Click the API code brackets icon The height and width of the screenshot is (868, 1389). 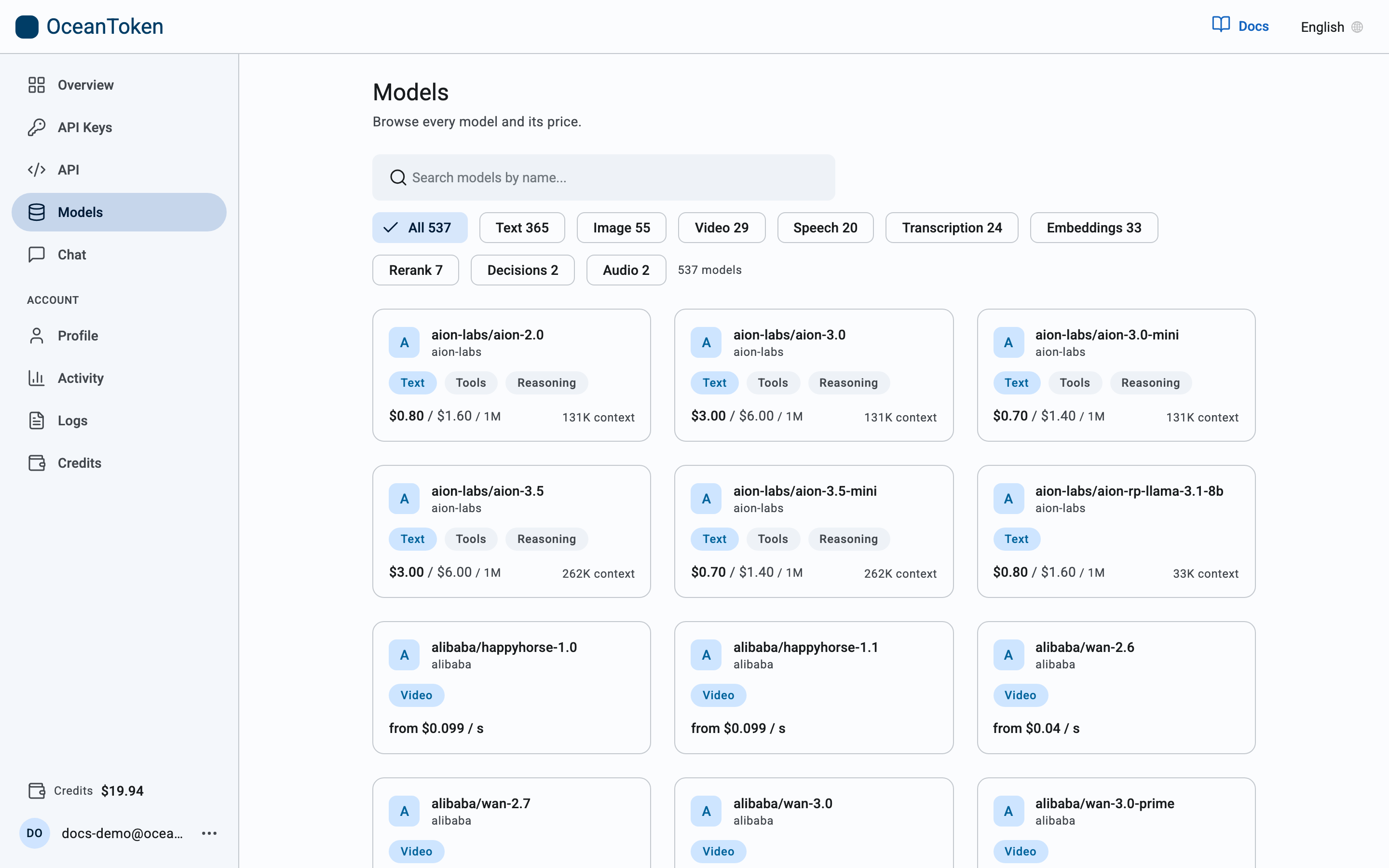tap(37, 170)
